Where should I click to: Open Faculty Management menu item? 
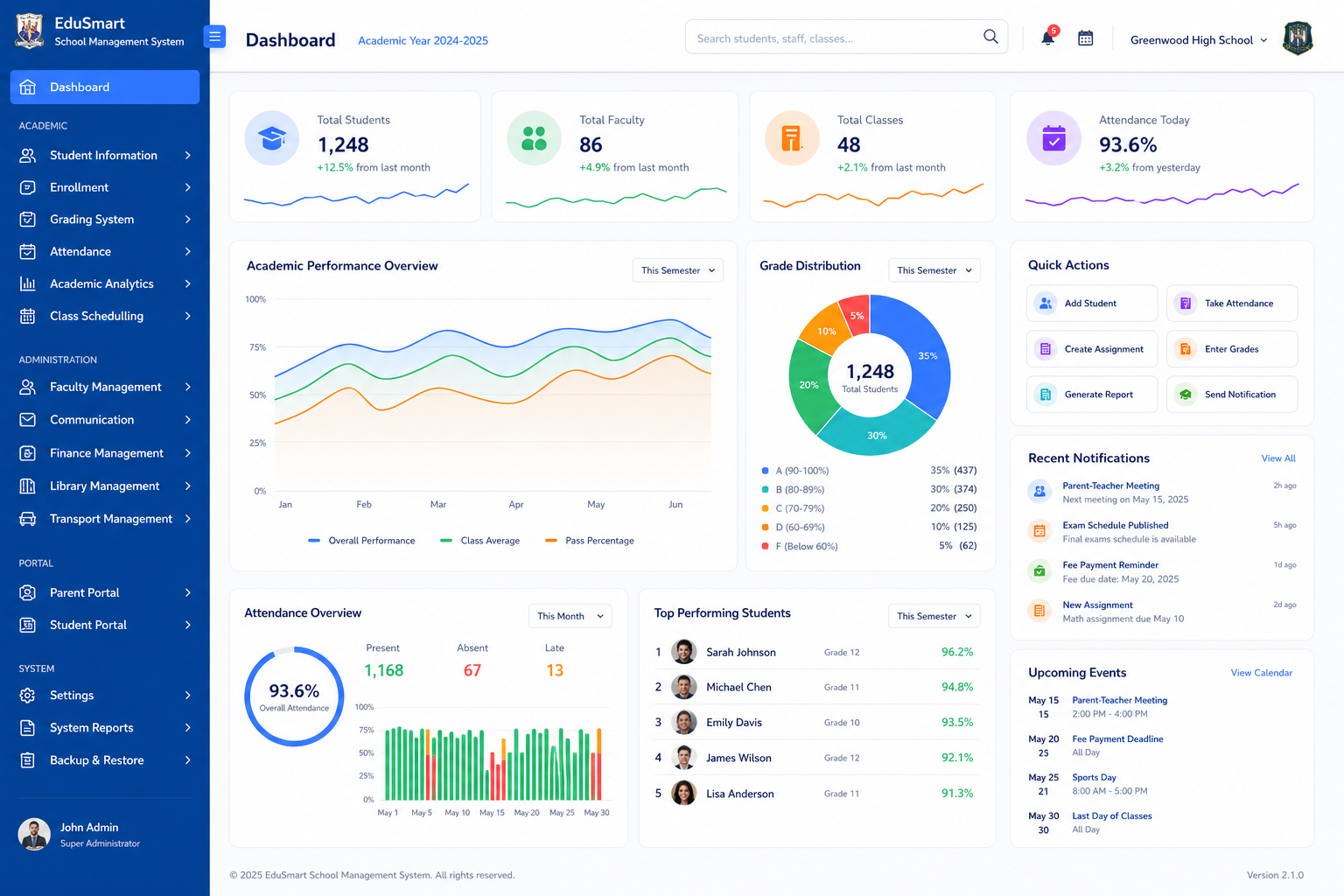[105, 387]
